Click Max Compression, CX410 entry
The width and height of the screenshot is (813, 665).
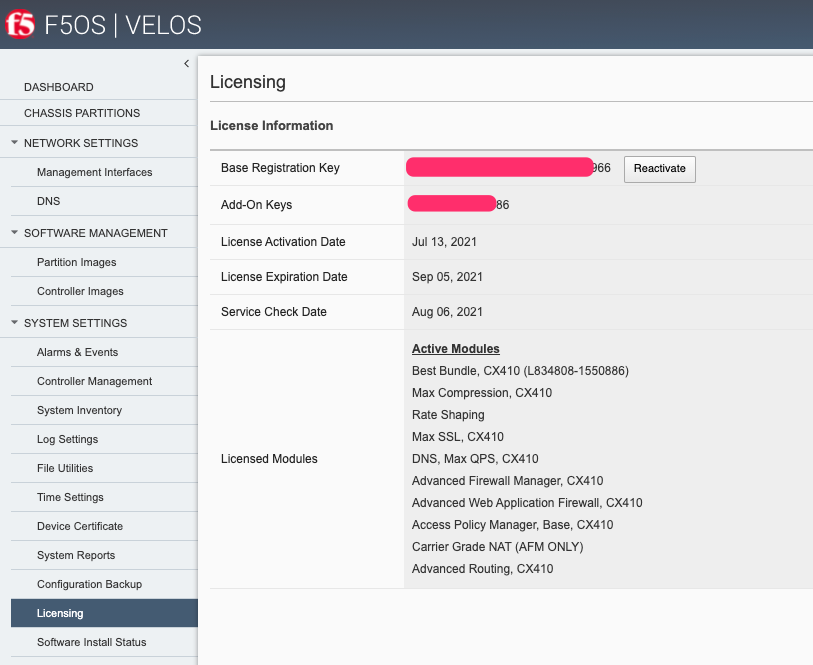482,393
